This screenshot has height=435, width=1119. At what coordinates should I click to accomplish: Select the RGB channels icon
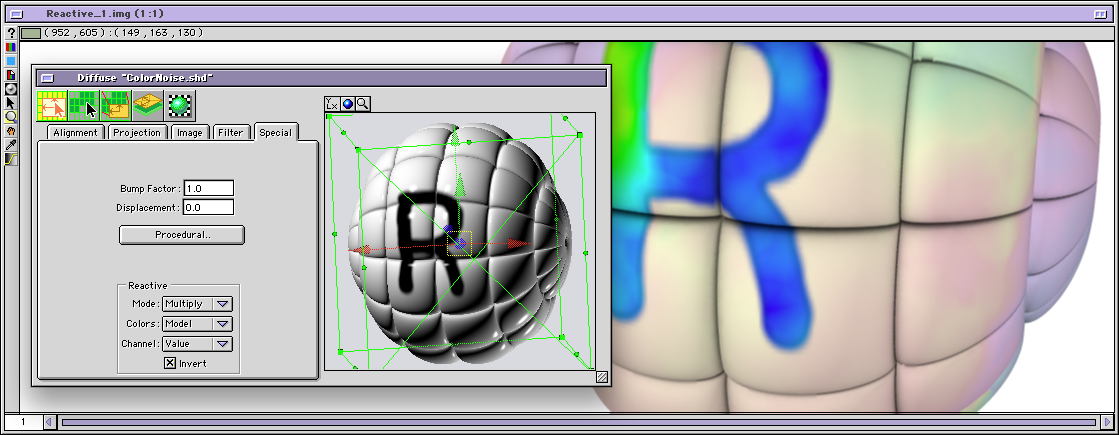(x=11, y=47)
